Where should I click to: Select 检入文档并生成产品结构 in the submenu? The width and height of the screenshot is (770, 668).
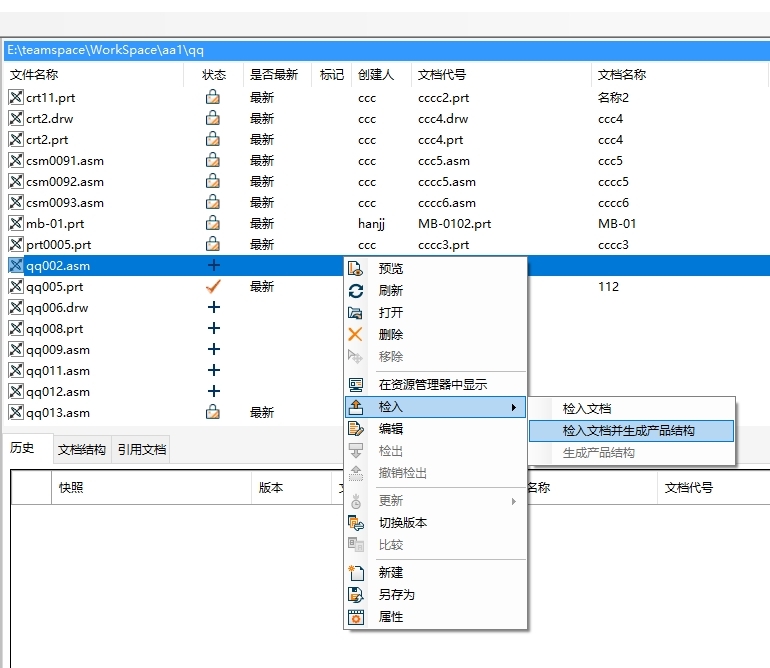click(632, 431)
